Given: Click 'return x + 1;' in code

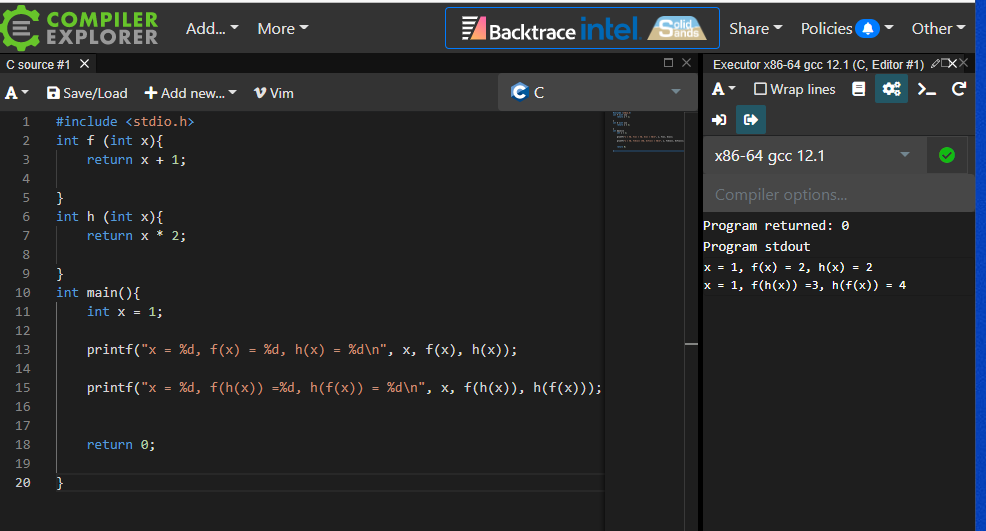Looking at the screenshot, I should click(136, 160).
